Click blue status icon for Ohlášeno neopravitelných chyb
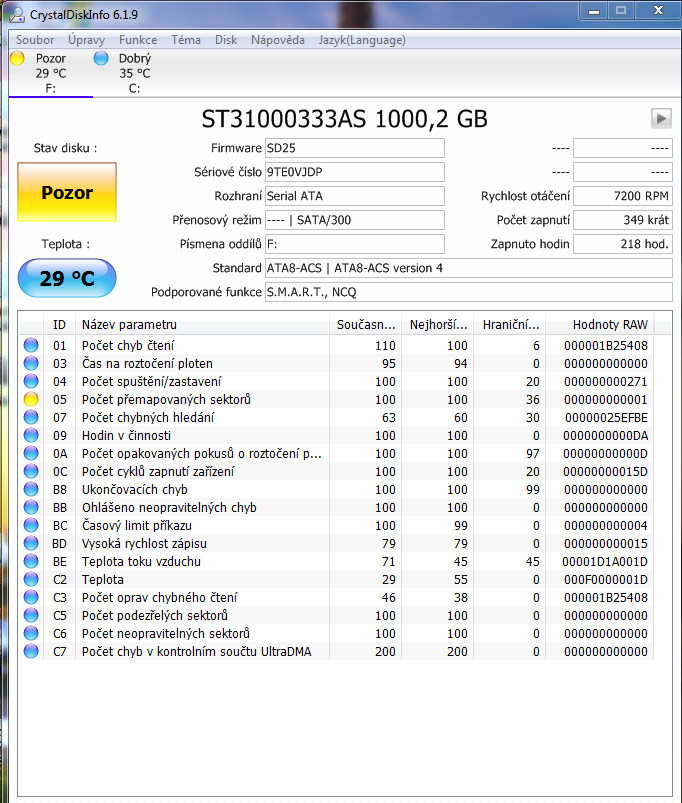 pos(31,507)
